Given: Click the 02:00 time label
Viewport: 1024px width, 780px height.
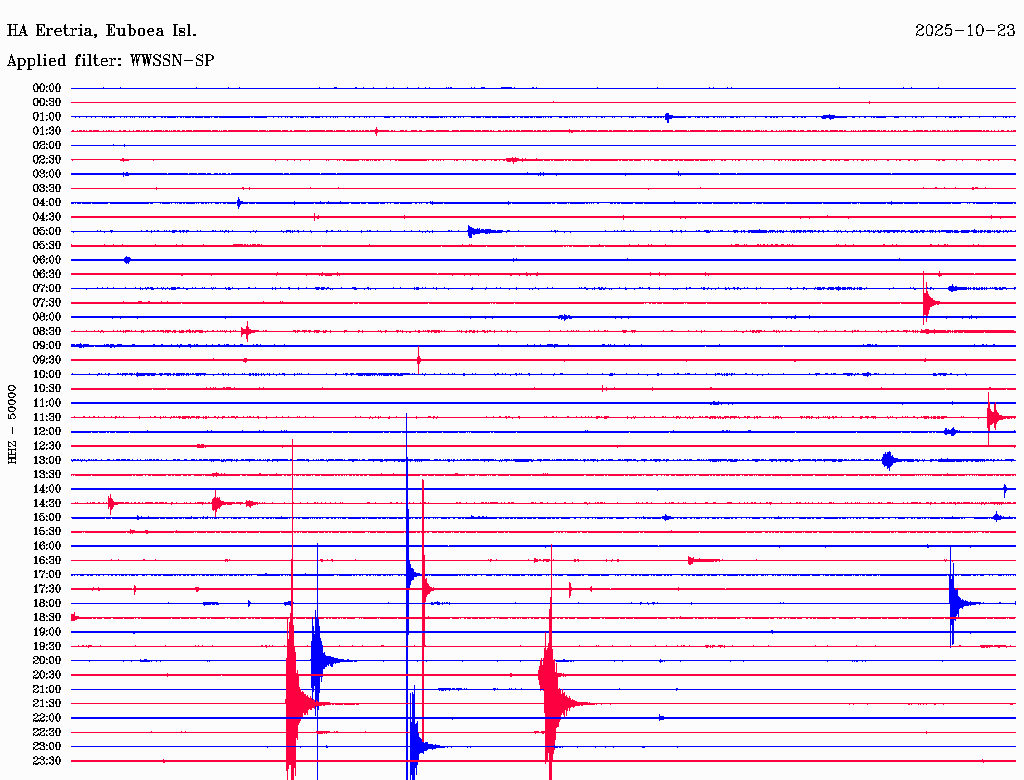Looking at the screenshot, I should (47, 146).
